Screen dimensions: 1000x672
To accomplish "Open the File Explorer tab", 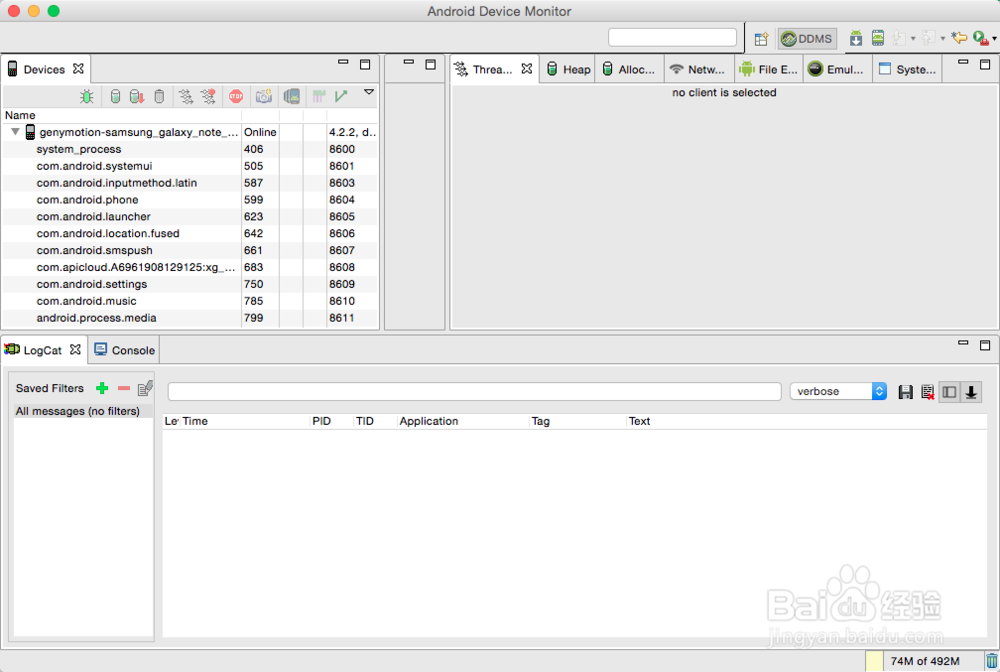I will 769,69.
